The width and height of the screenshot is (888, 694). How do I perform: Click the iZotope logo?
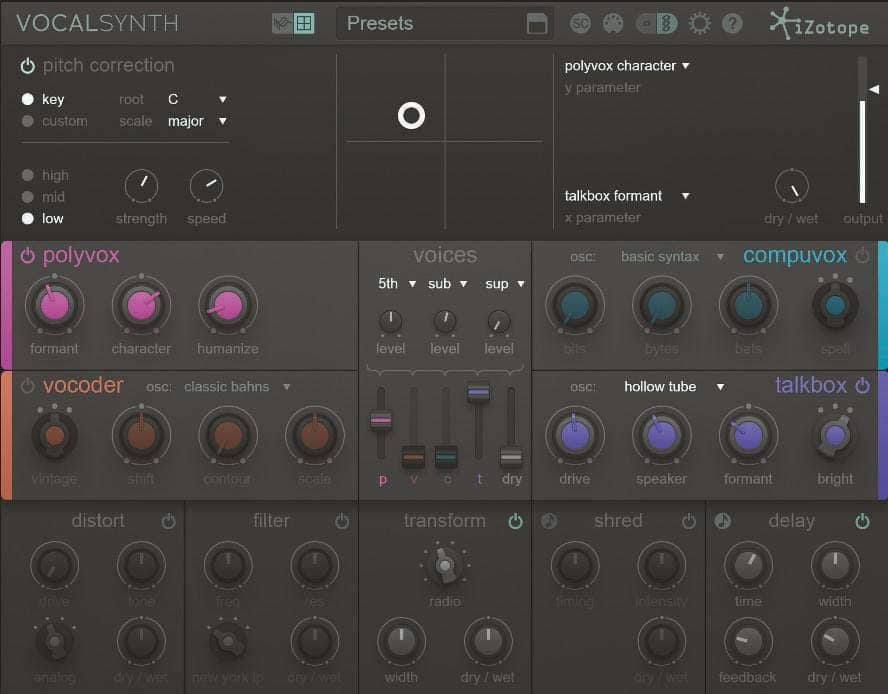pos(819,24)
